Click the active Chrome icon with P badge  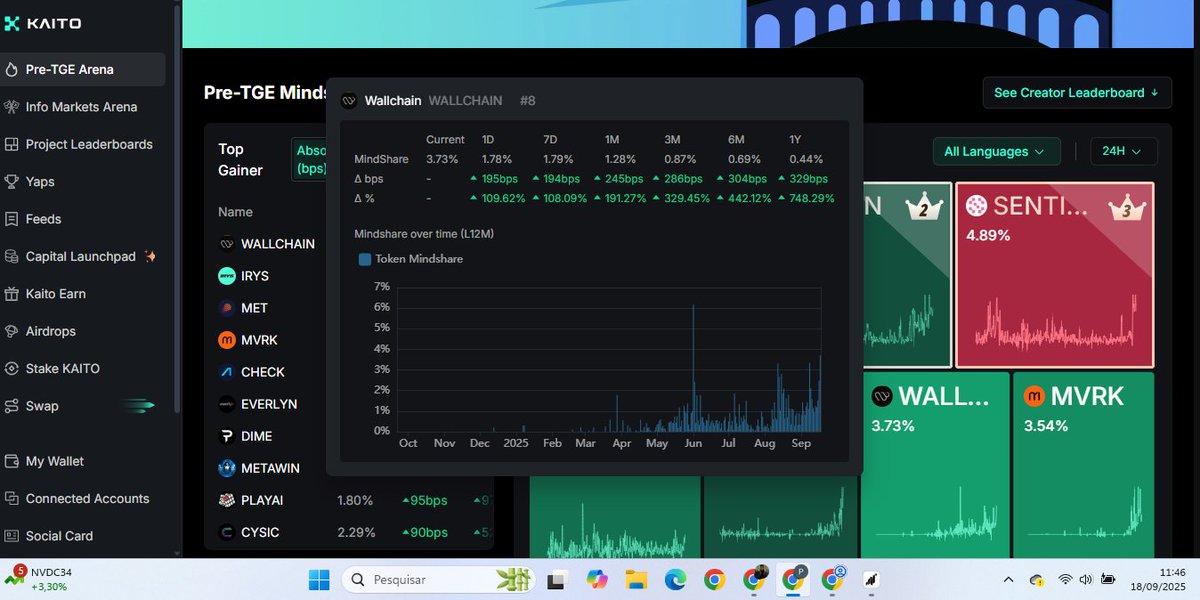794,579
